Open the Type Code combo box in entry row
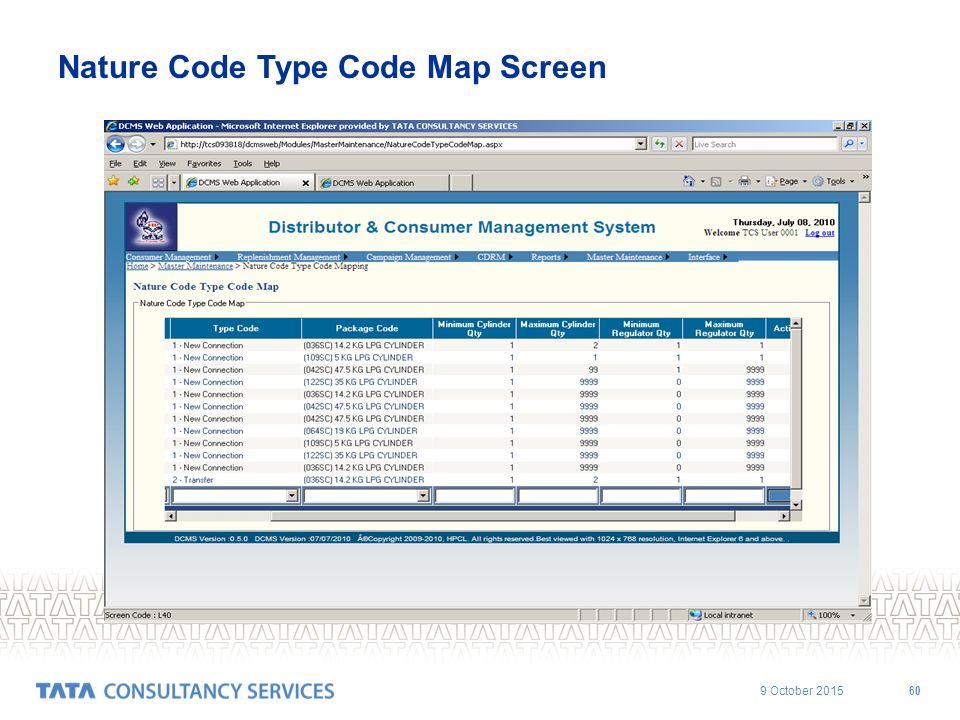The width and height of the screenshot is (960, 720). (x=236, y=496)
